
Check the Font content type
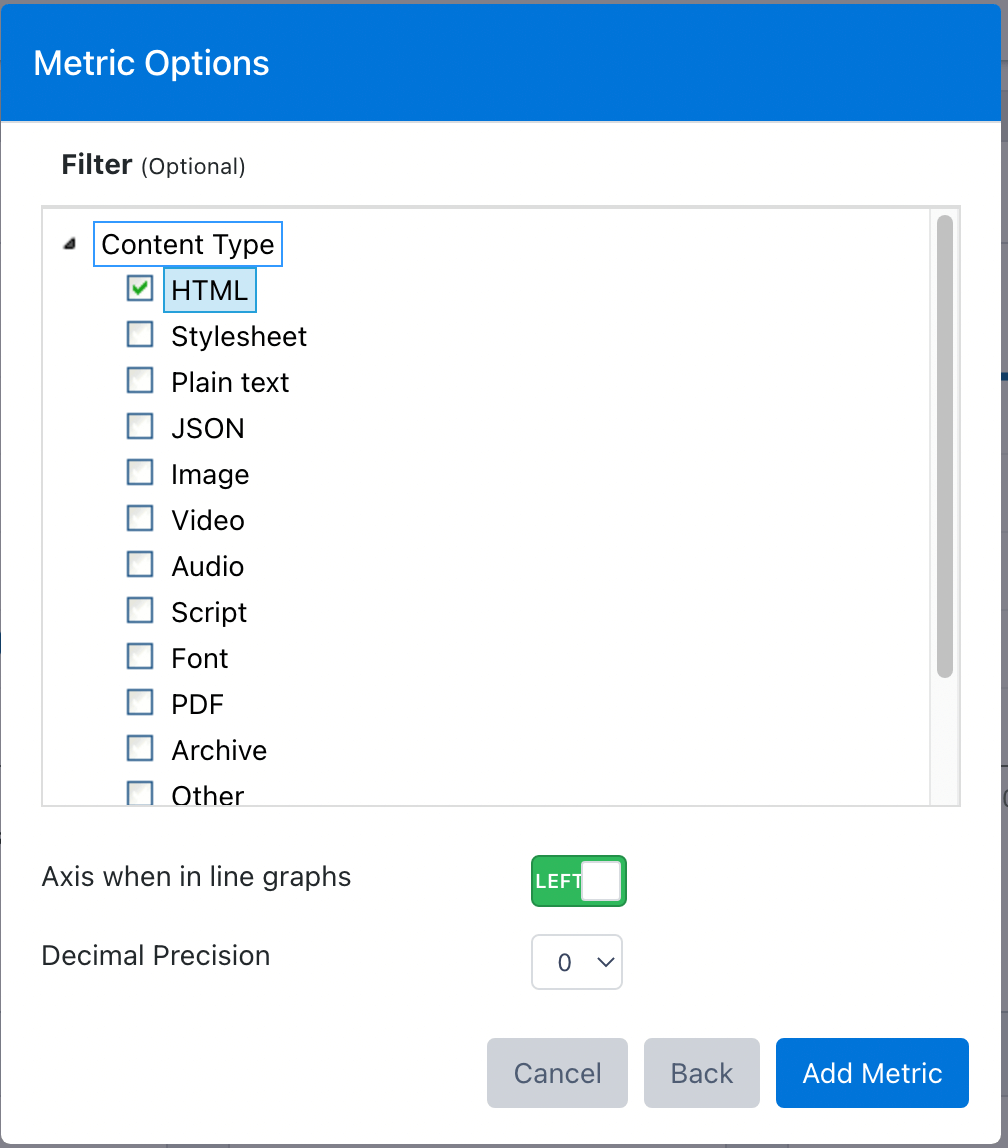(140, 657)
